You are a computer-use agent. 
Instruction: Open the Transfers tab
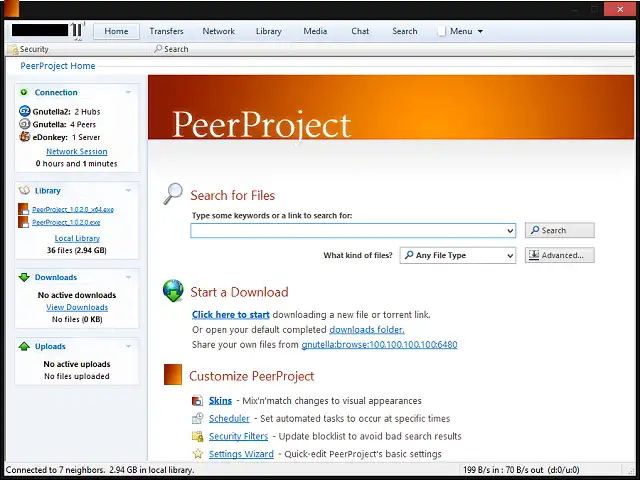(x=166, y=31)
